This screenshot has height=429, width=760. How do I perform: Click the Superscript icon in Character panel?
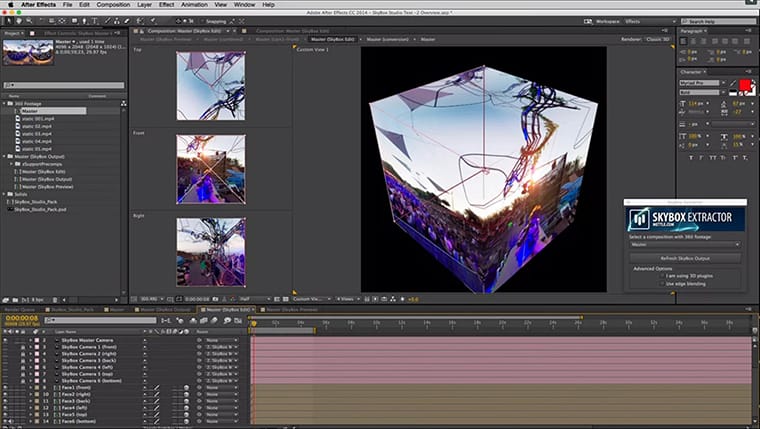(x=735, y=158)
